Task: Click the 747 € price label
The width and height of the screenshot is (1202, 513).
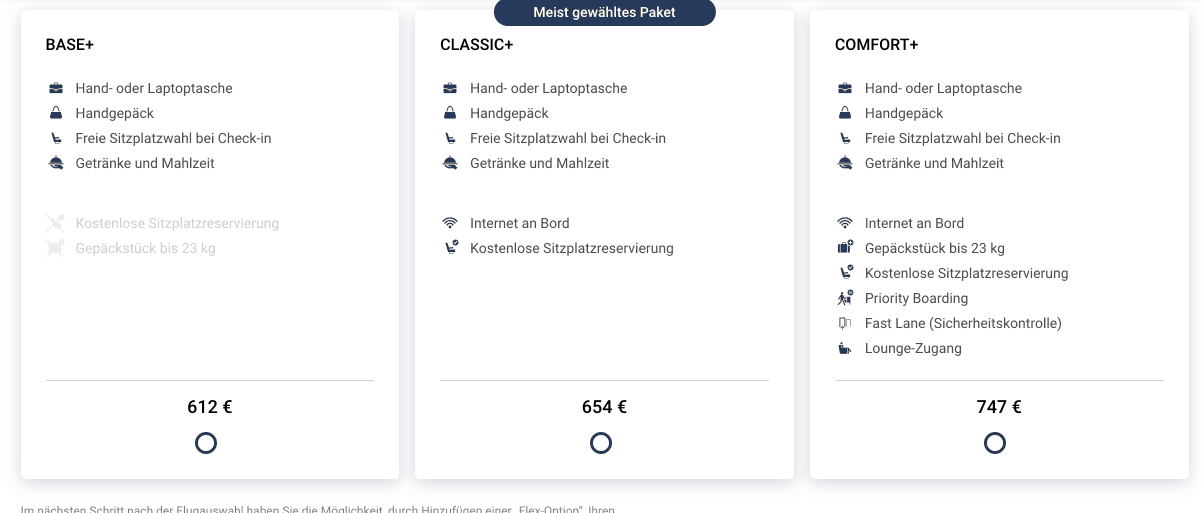Action: point(999,407)
